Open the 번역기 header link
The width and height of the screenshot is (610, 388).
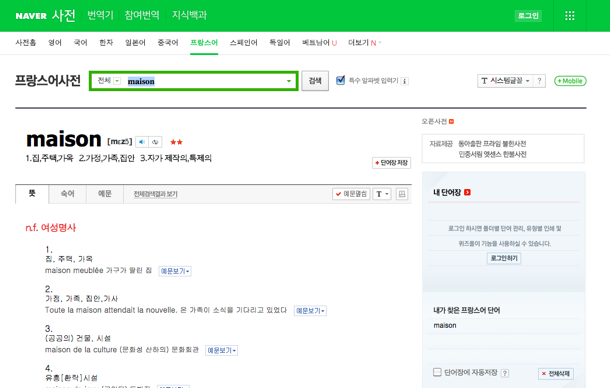point(100,15)
